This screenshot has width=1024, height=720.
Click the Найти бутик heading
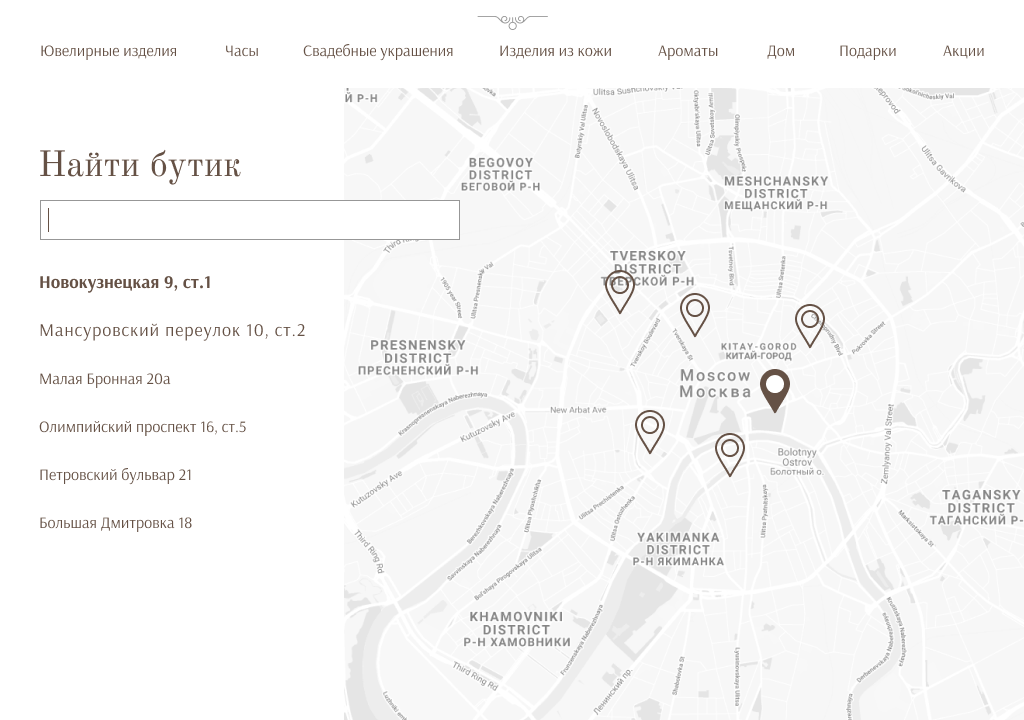pyautogui.click(x=140, y=163)
